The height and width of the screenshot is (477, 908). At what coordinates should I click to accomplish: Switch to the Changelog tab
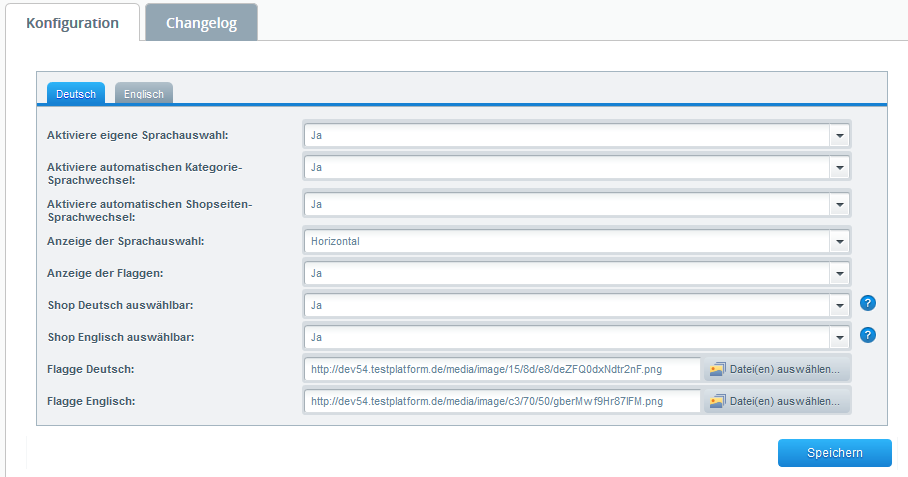202,23
